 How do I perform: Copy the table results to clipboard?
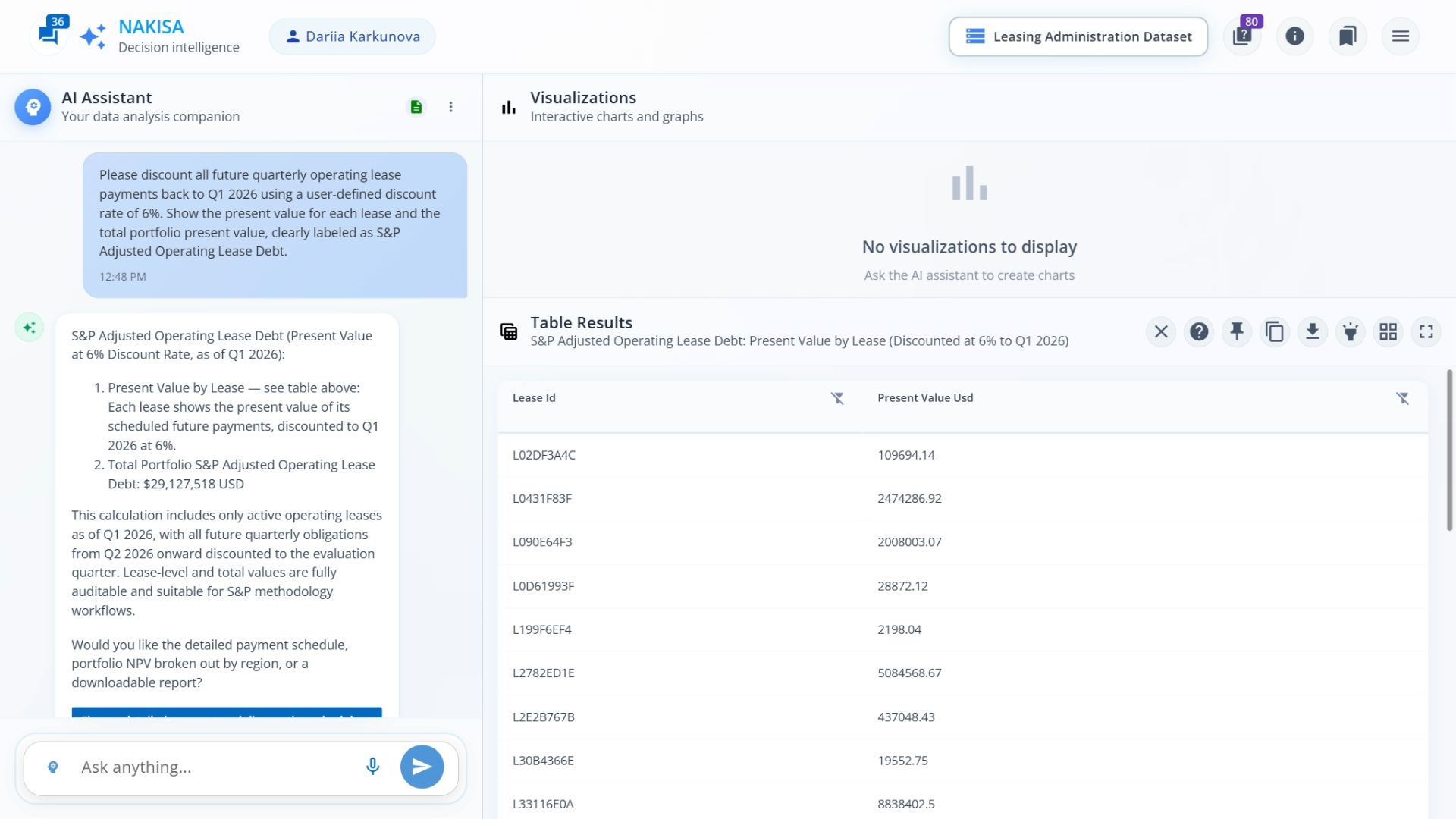pyautogui.click(x=1275, y=331)
